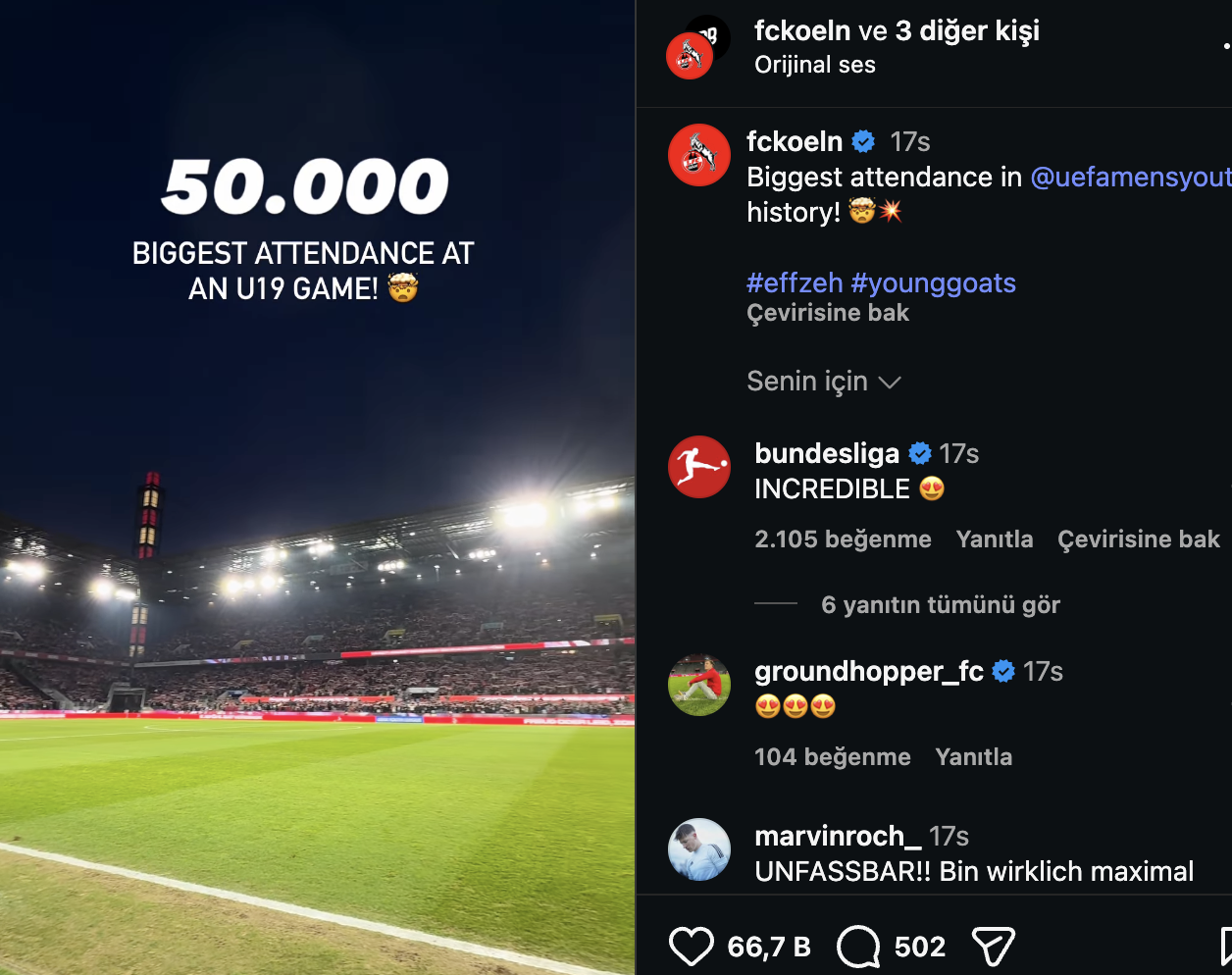Image resolution: width=1232 pixels, height=975 pixels.
Task: Open the Orijinal ses audio link
Action: 815,65
